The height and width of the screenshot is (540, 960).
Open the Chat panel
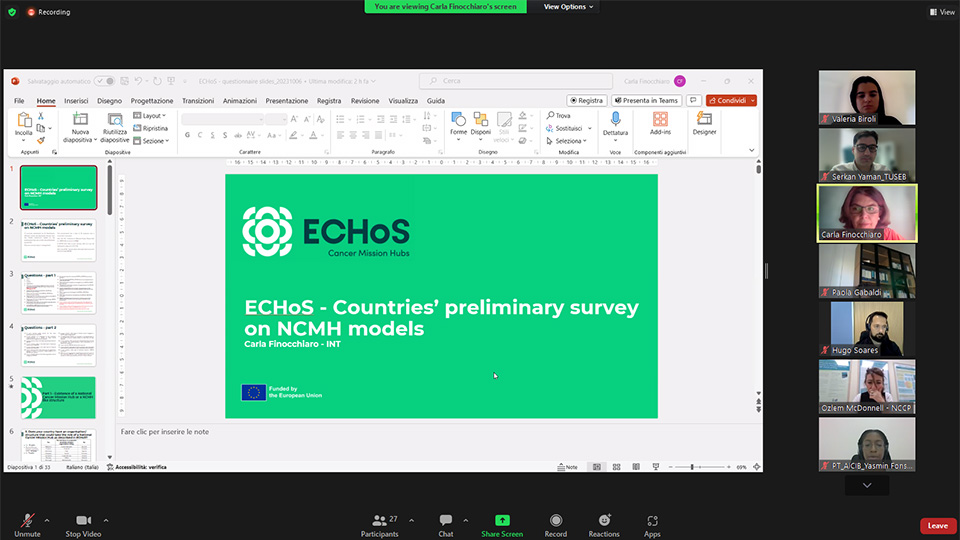tap(446, 521)
